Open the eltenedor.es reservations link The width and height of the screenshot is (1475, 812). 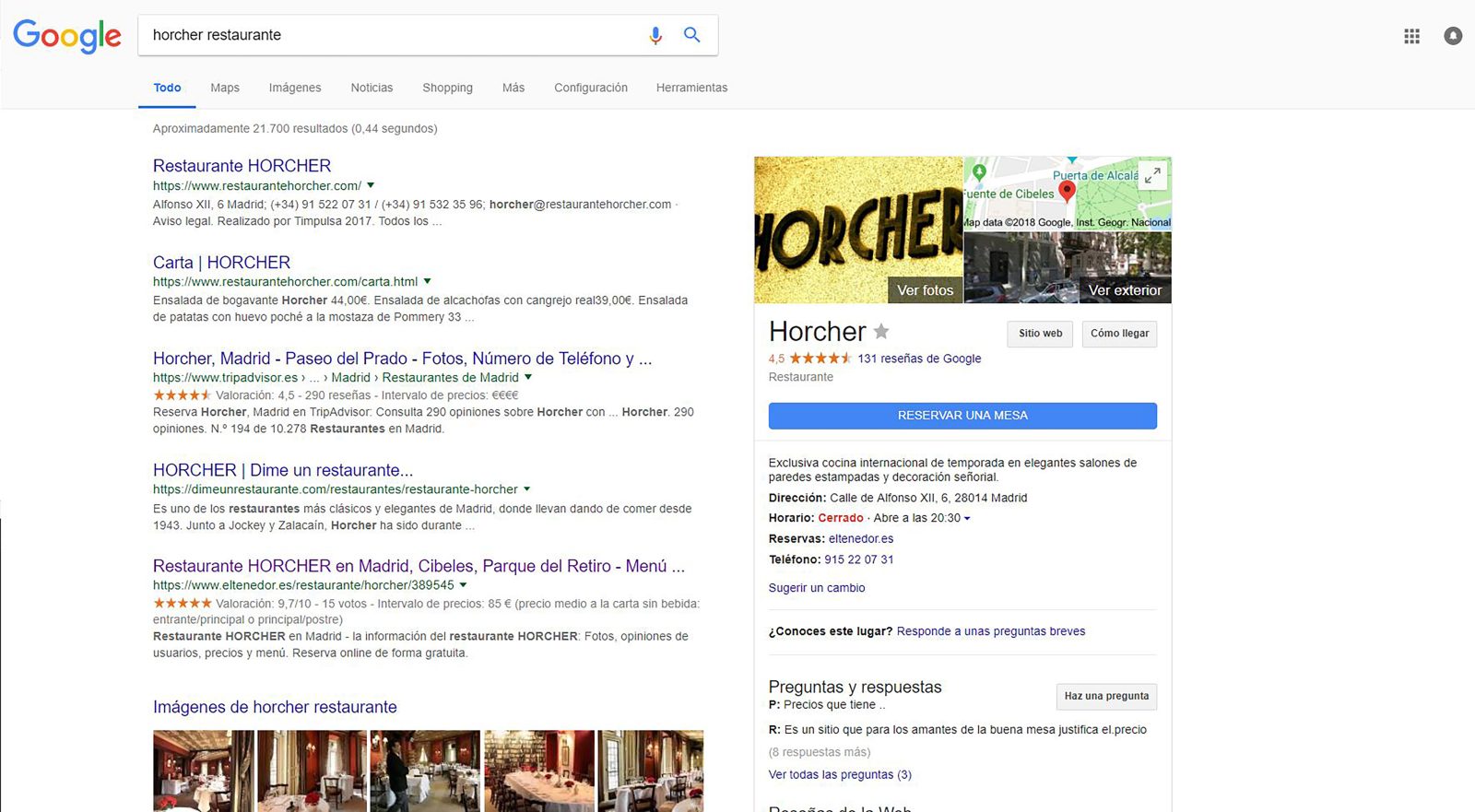[x=861, y=538]
